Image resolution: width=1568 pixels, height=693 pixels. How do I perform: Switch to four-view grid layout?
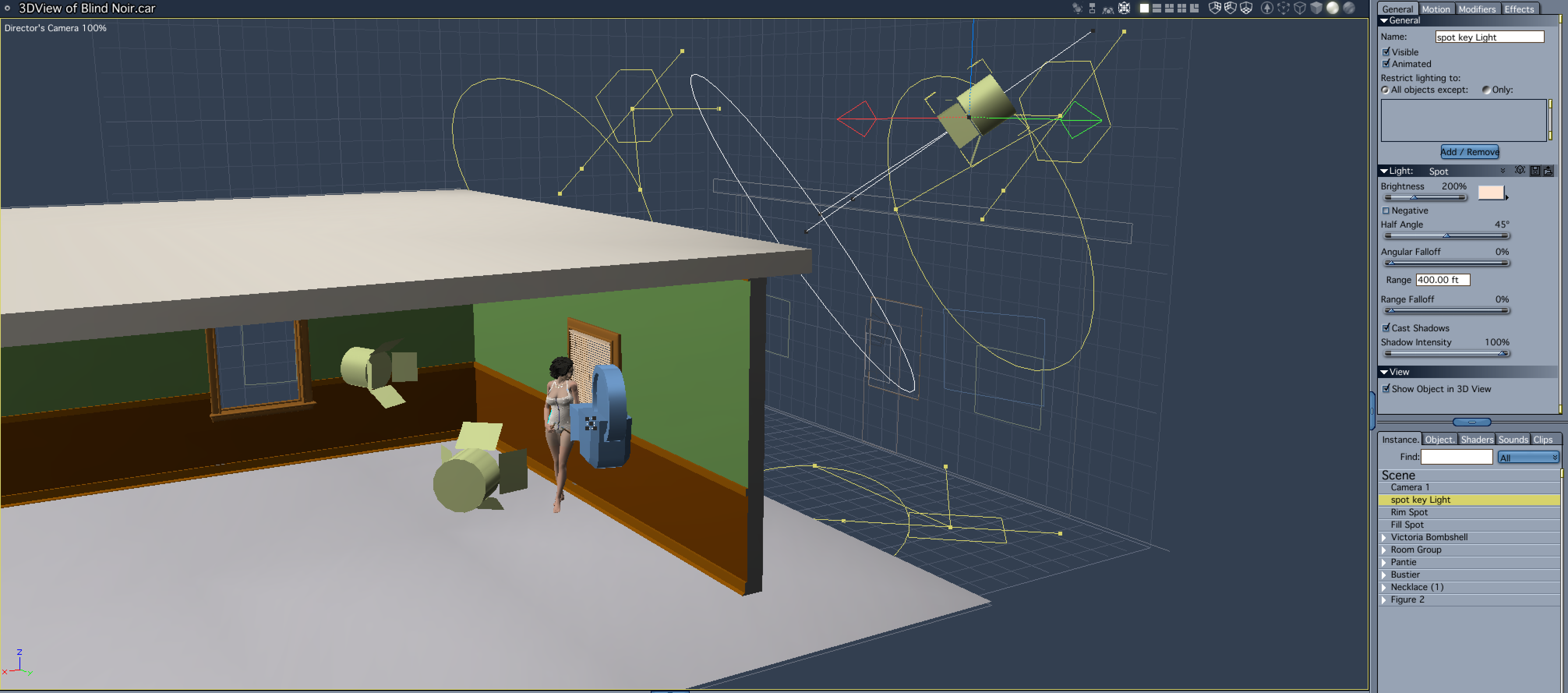coord(1182,8)
